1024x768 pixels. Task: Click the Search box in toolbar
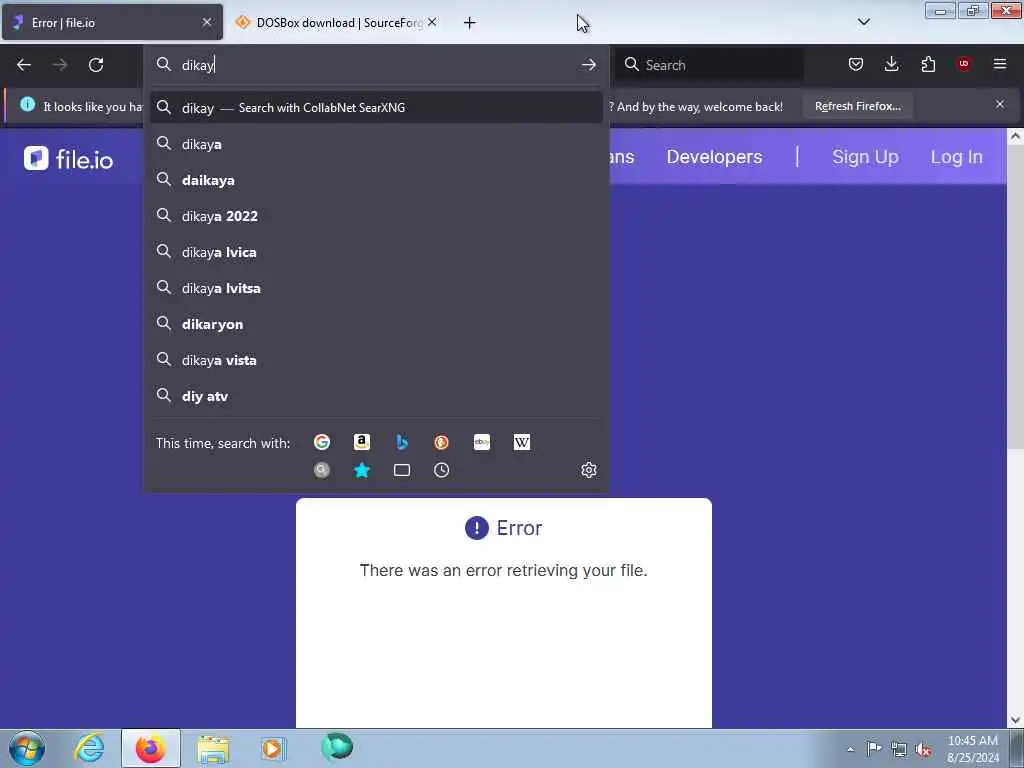pos(710,65)
